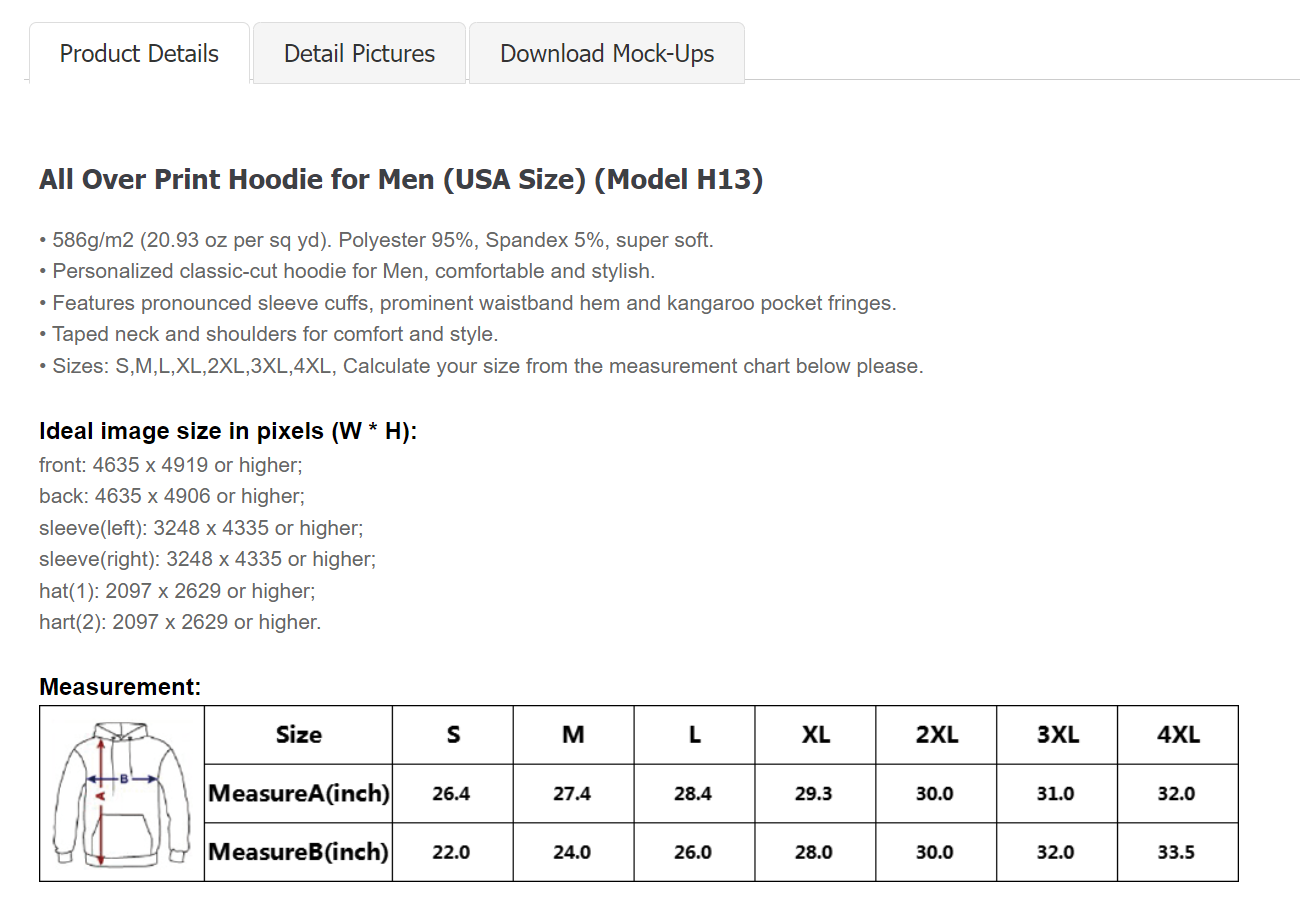Click the hoodie measurement diagram
The height and width of the screenshot is (897, 1300).
121,792
